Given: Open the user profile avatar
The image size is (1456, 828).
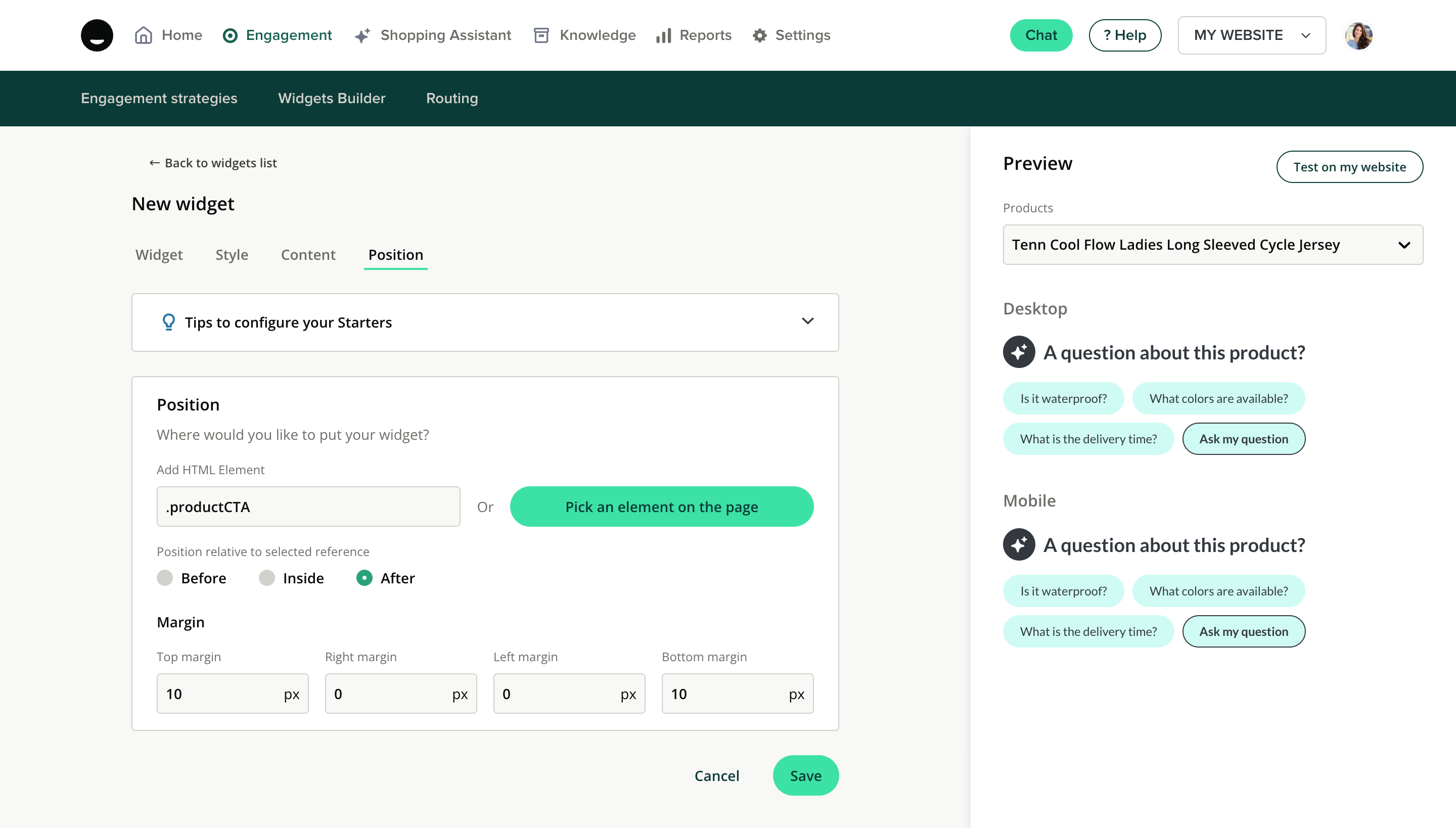Looking at the screenshot, I should pyautogui.click(x=1358, y=35).
